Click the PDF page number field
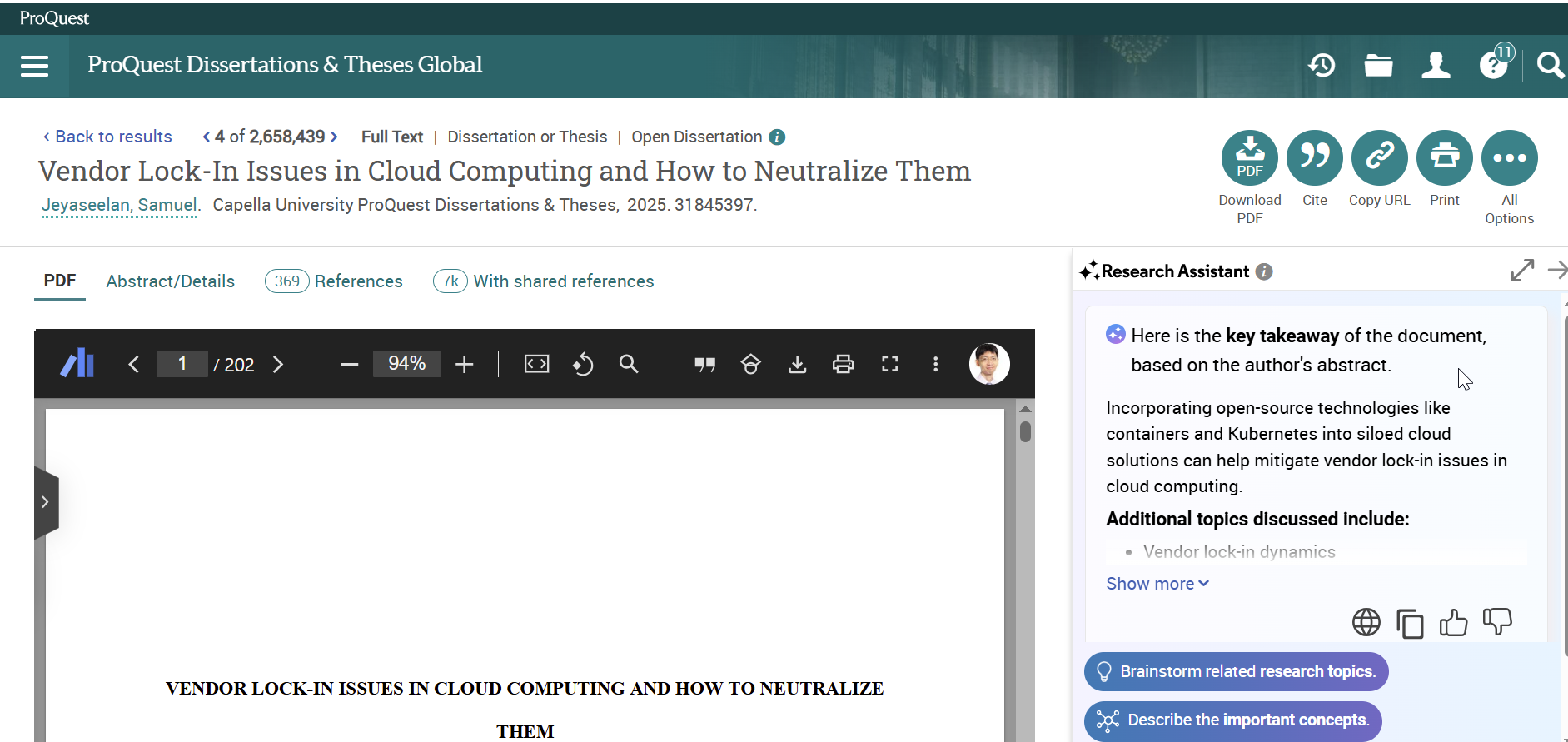Viewport: 1568px width, 742px height. pos(182,364)
